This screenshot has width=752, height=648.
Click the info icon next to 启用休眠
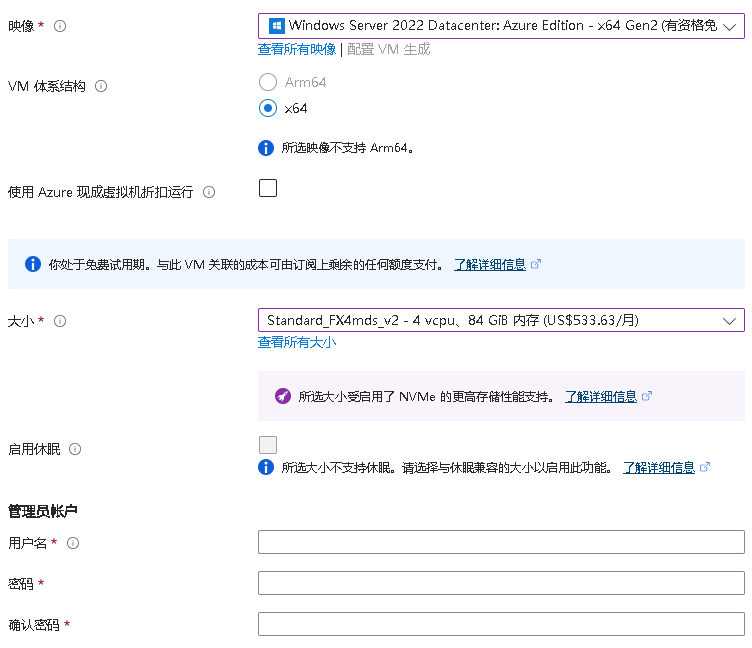coord(76,450)
